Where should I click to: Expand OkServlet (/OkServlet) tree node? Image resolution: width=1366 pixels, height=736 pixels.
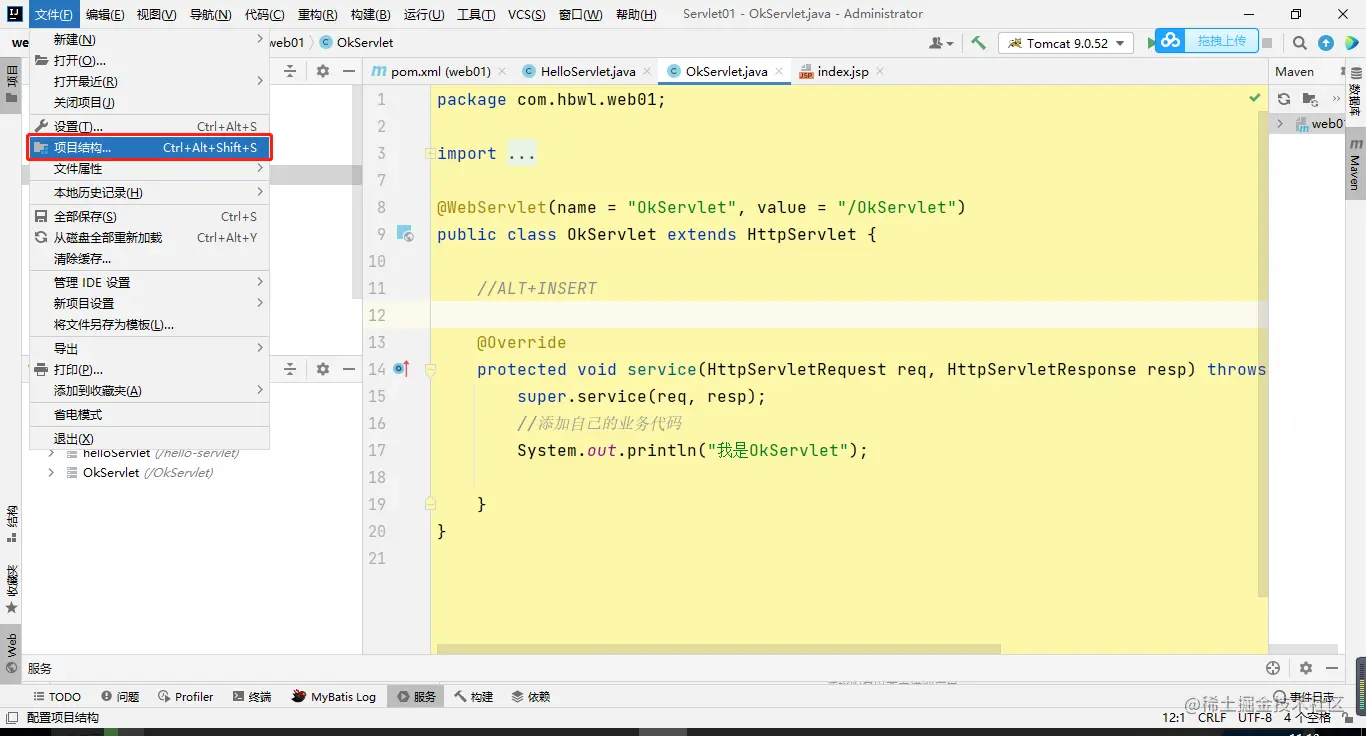(x=51, y=472)
